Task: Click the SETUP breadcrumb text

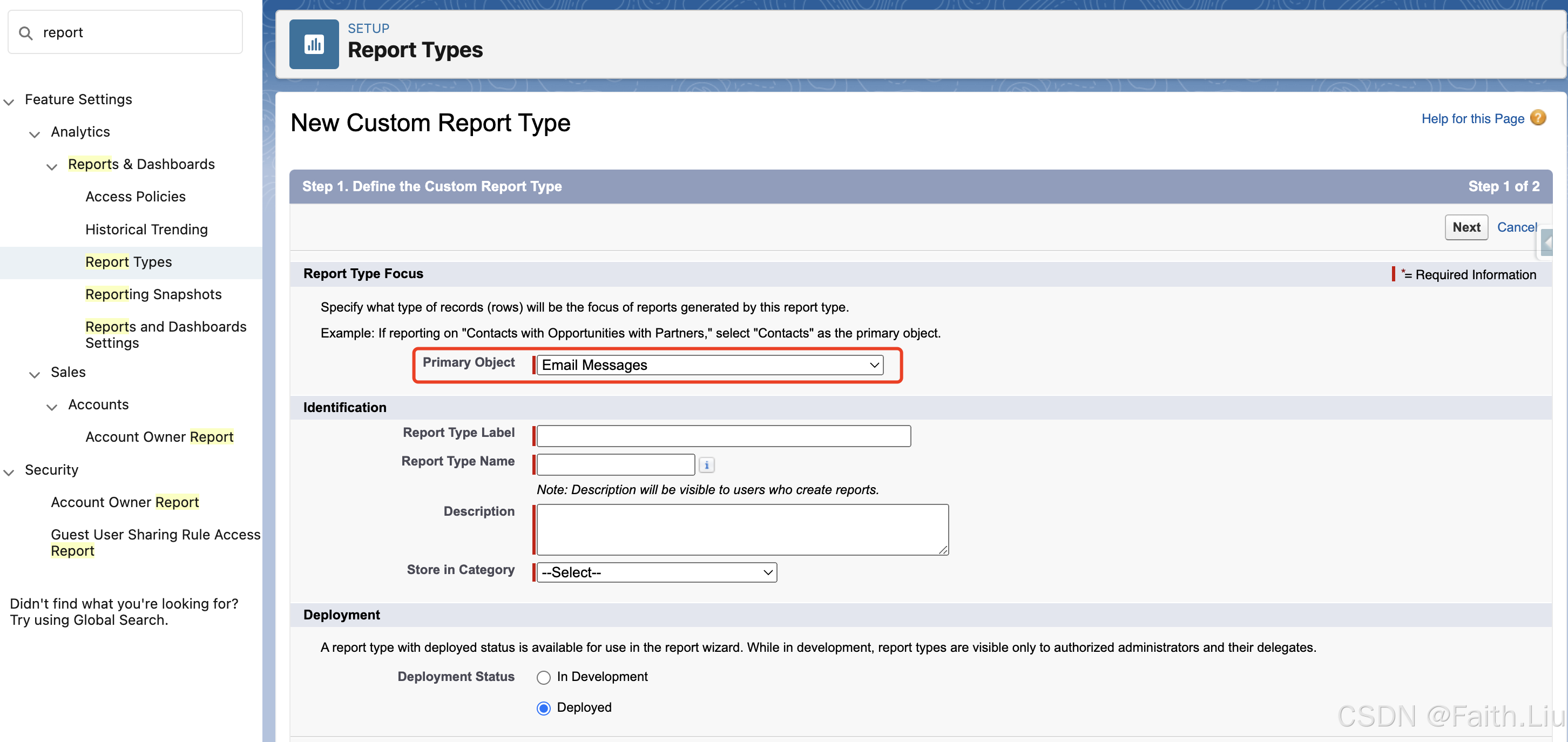Action: click(x=368, y=29)
